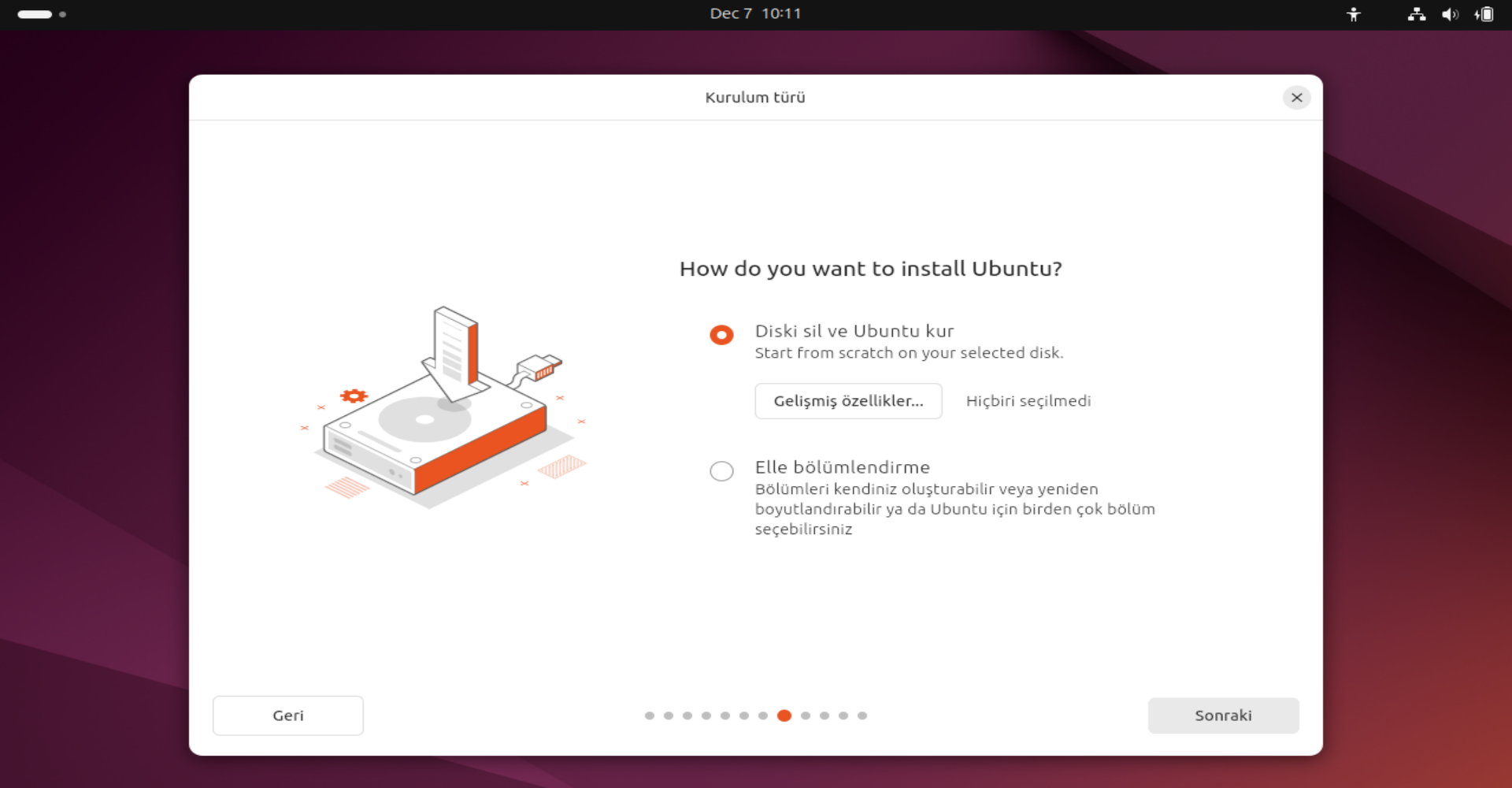This screenshot has width=1512, height=788.
Task: Click the hard disk installation illustration
Action: coord(443,410)
